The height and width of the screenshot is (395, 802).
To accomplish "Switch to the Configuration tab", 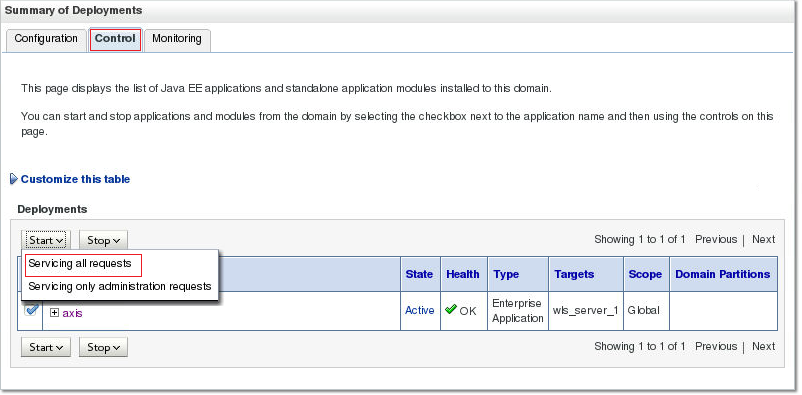I will coord(46,39).
